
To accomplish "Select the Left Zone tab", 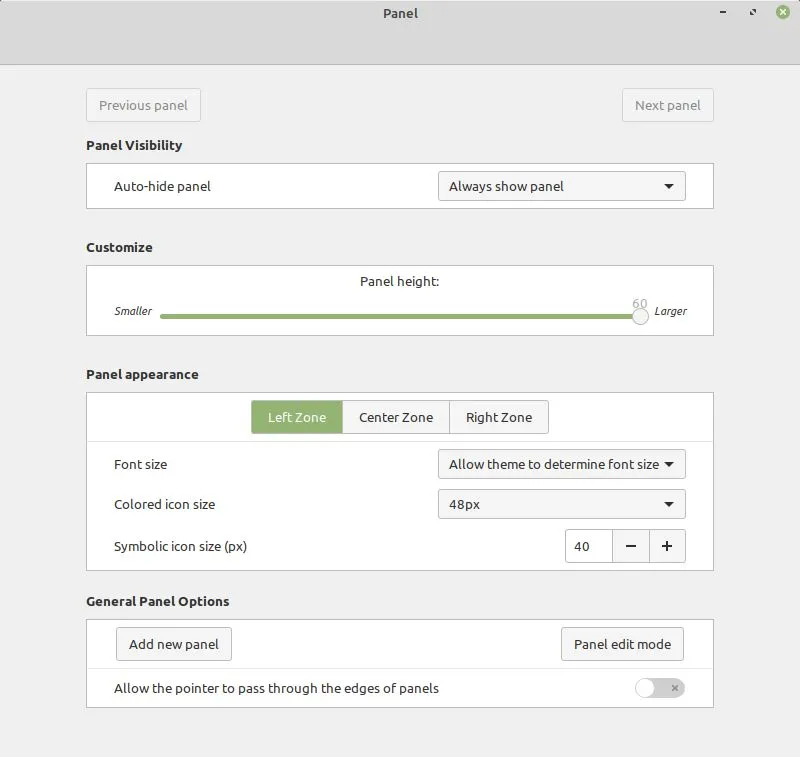I will (x=296, y=417).
